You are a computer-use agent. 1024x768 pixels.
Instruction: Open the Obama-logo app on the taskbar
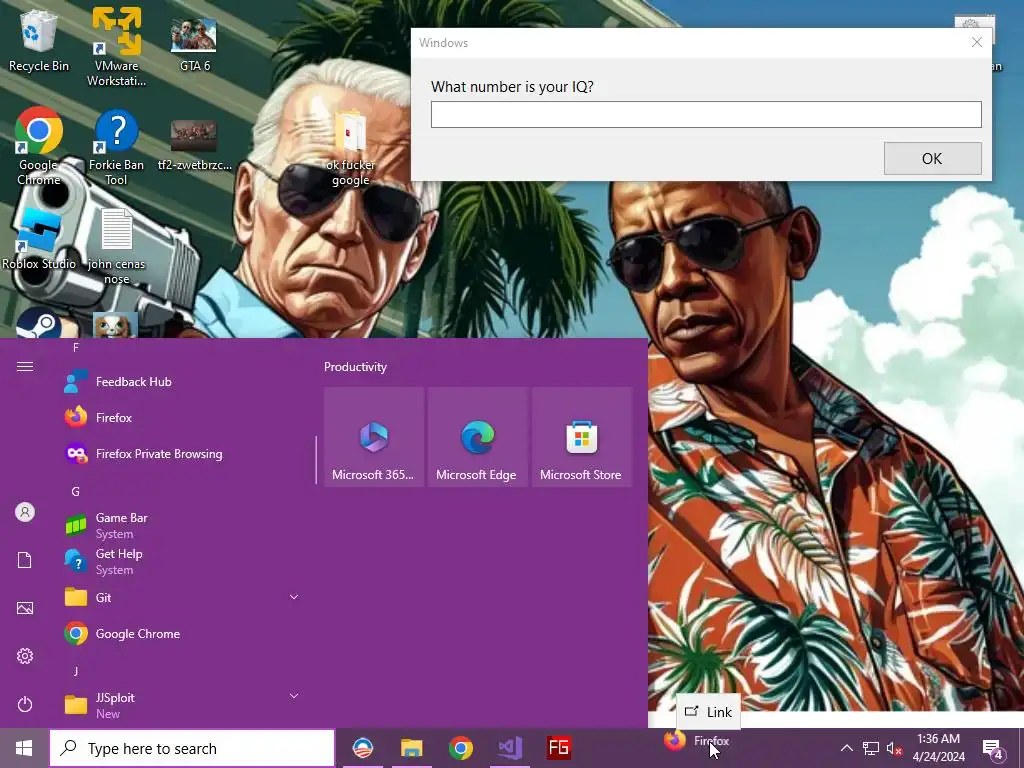363,748
